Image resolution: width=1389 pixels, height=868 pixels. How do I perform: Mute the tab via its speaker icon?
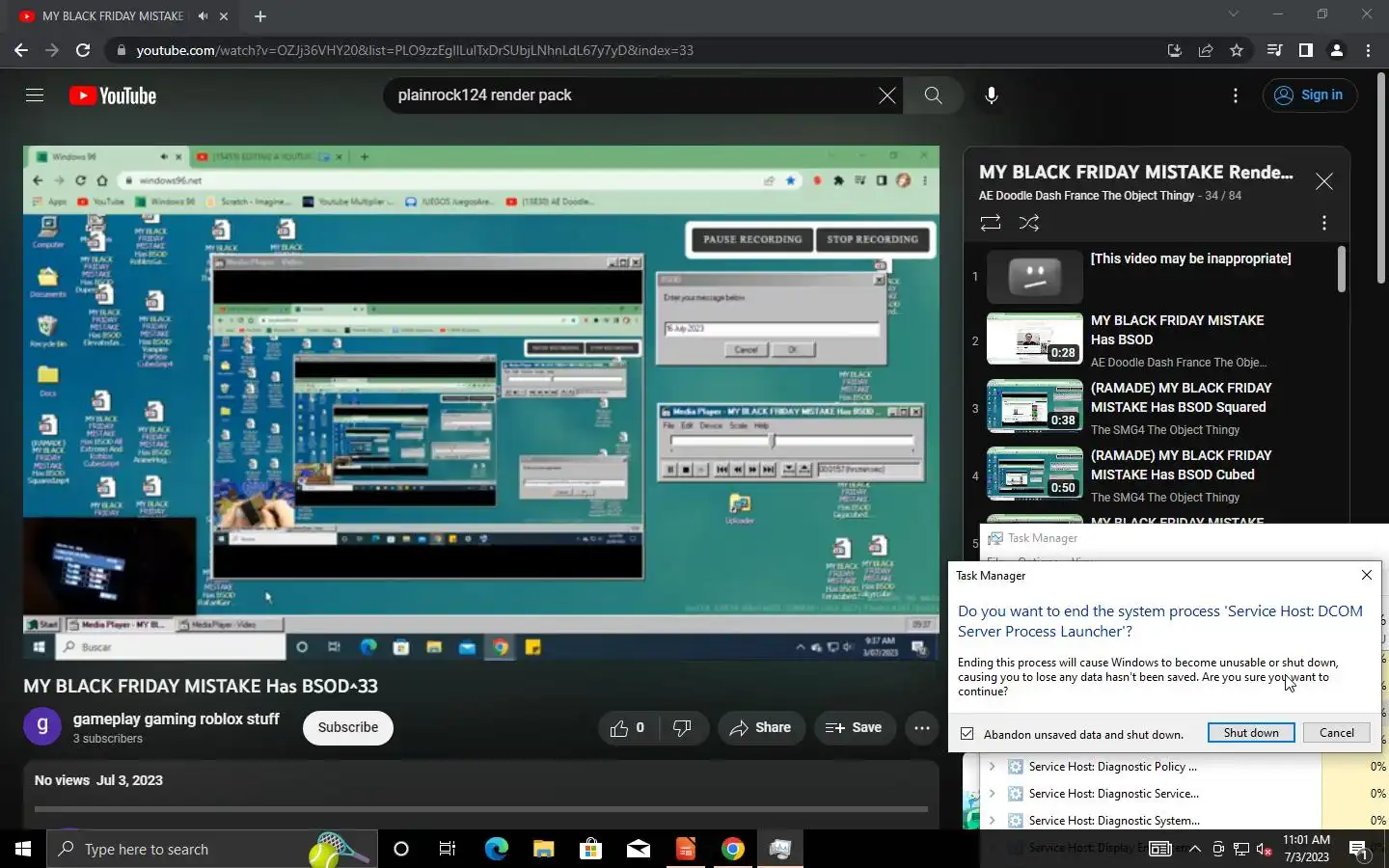coord(203,16)
